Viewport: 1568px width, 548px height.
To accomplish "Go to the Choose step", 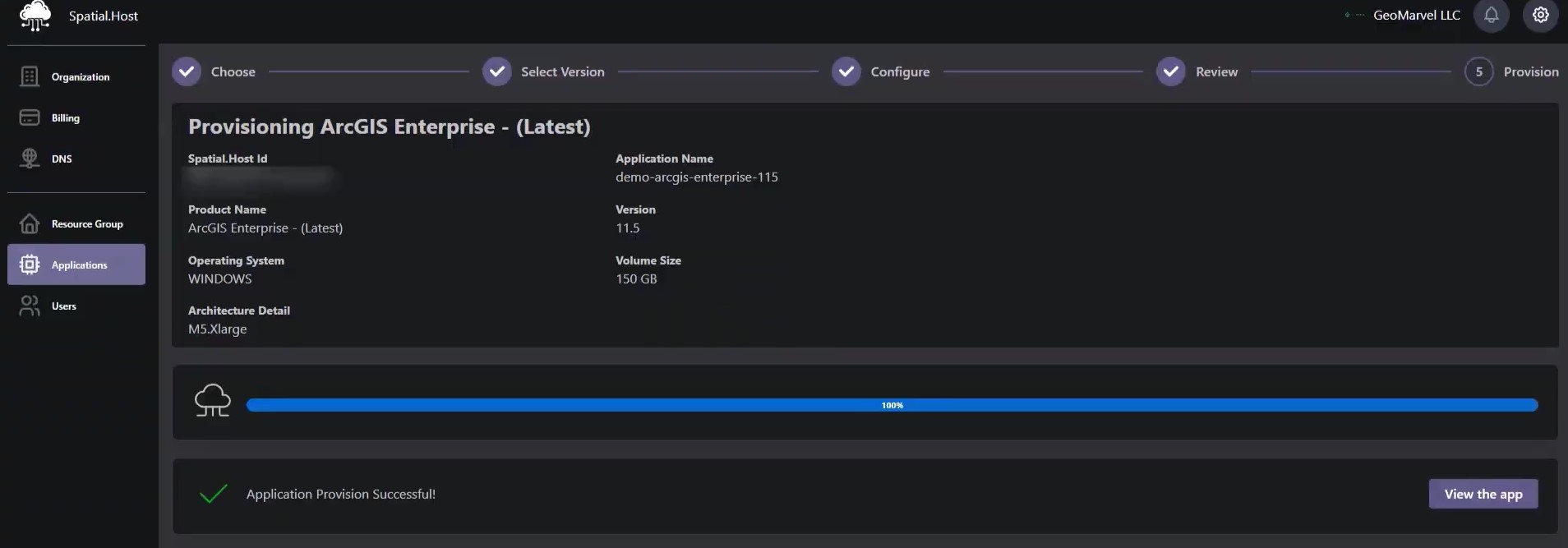I will click(x=187, y=71).
